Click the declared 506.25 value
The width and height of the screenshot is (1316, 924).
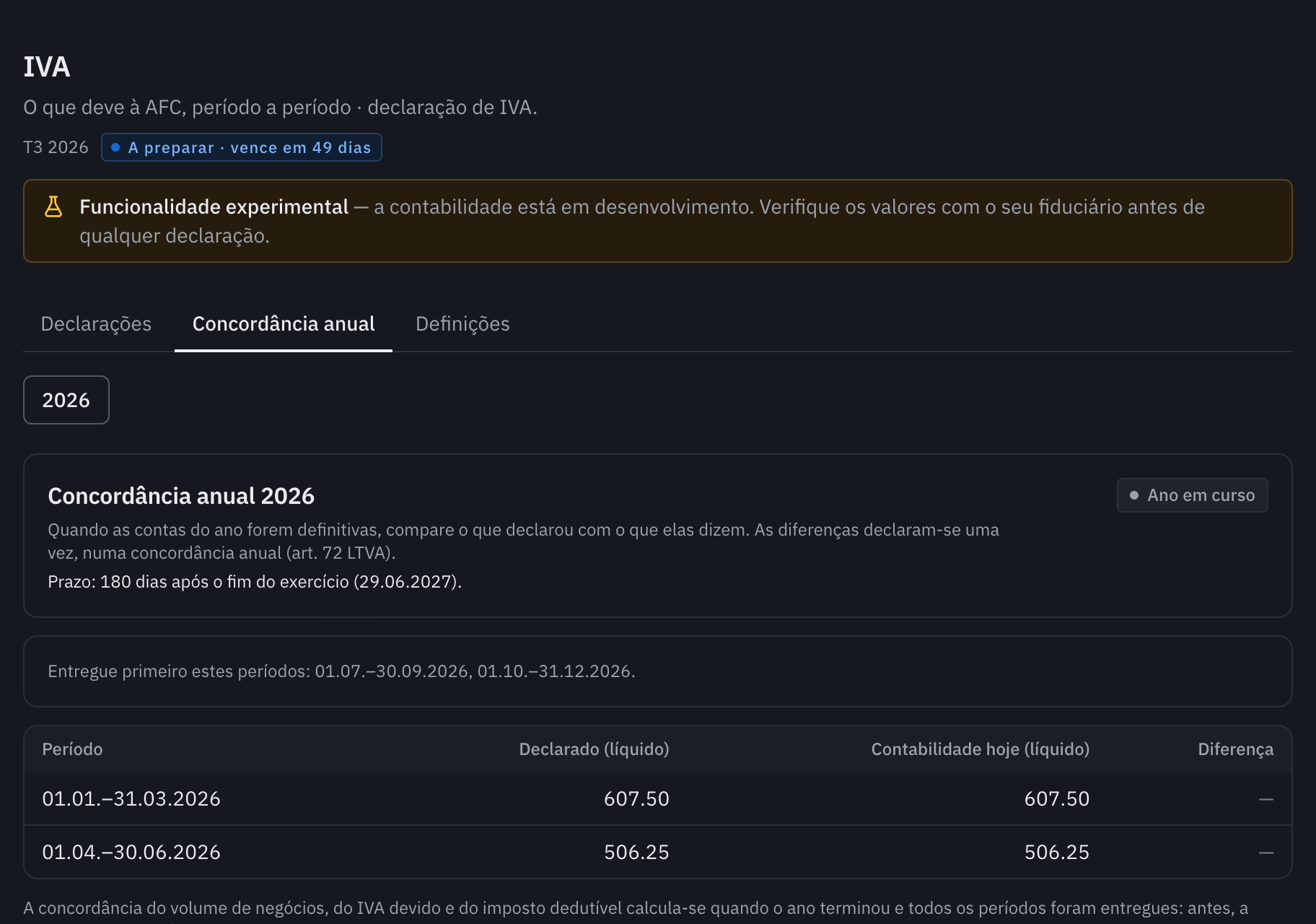636,852
